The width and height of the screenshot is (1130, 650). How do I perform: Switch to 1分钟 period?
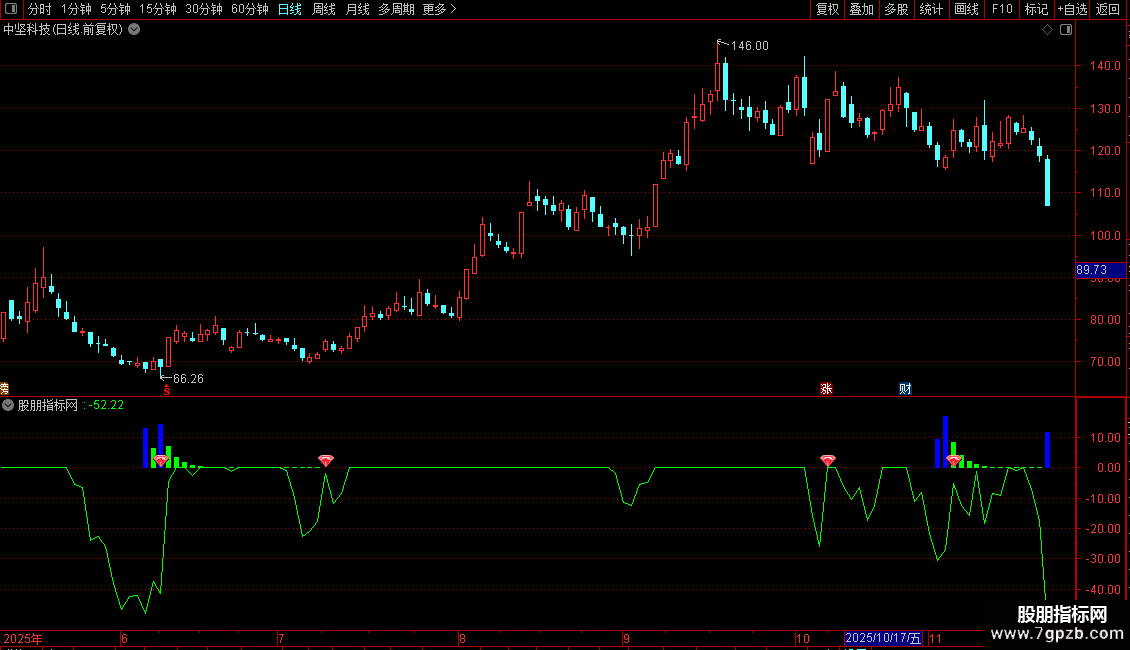(76, 9)
